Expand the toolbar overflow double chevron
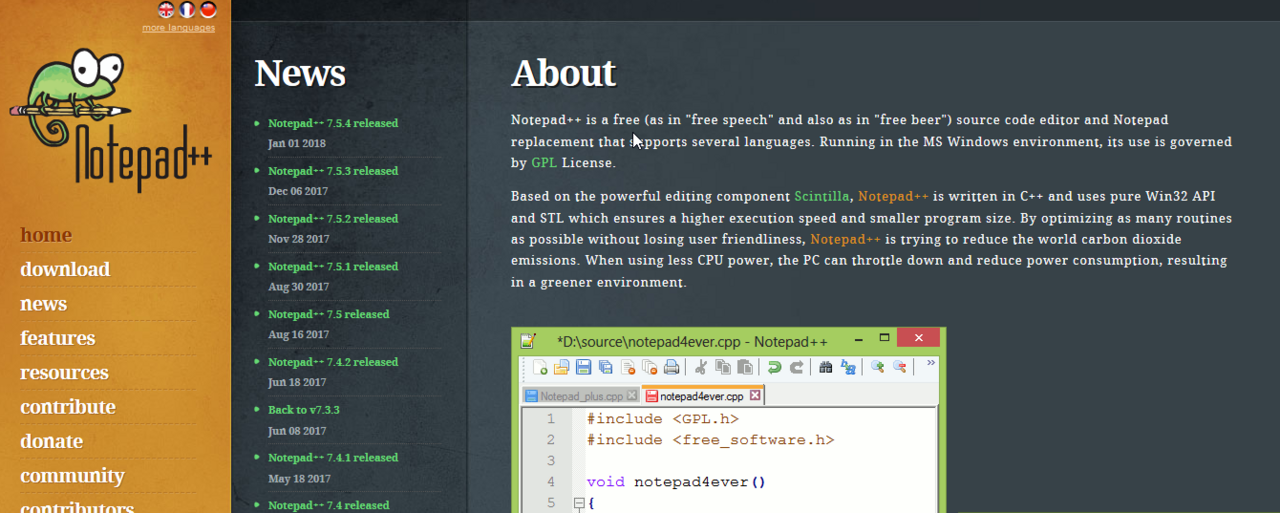The image size is (1280, 513). coord(931,363)
